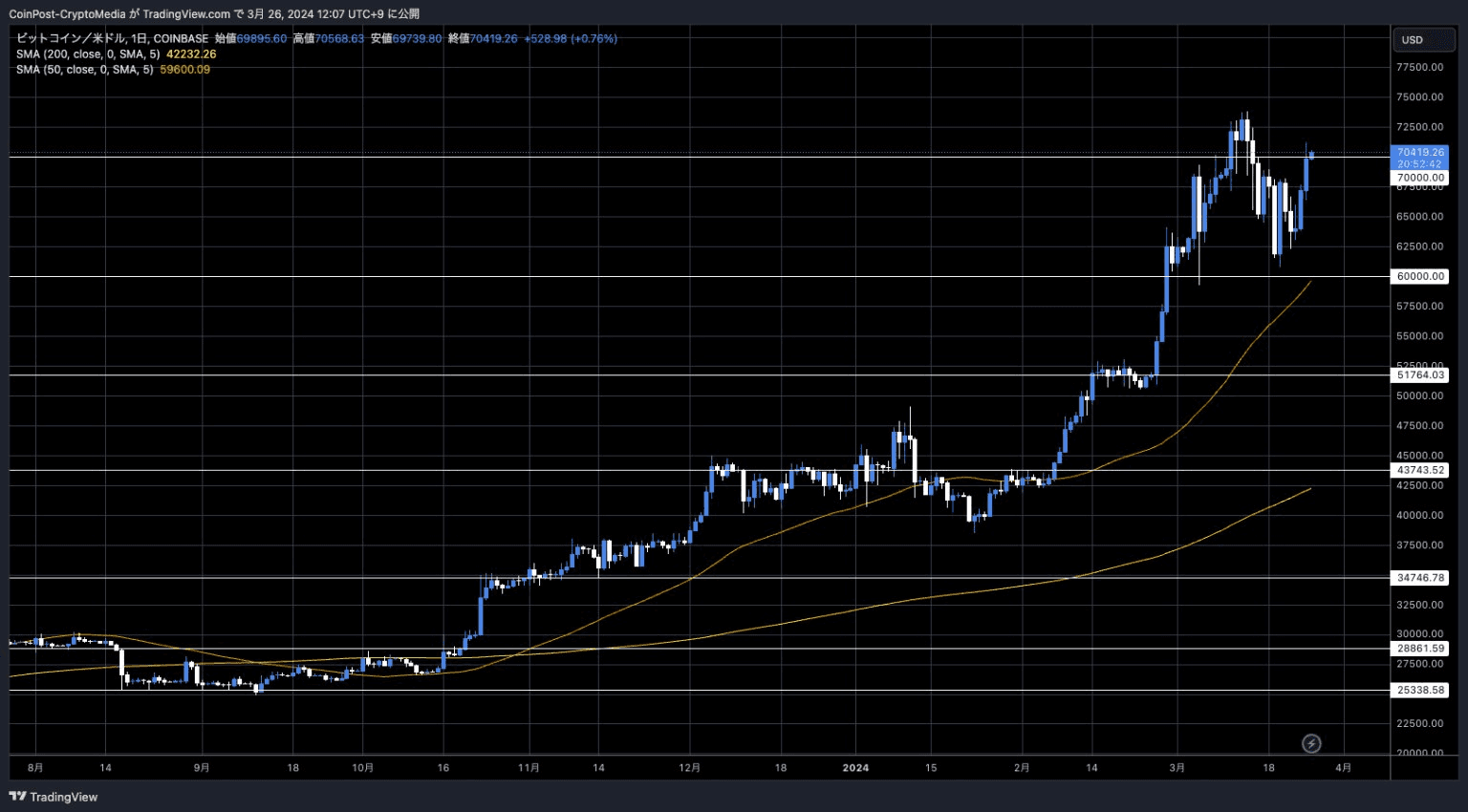
Task: Click the open price 69895.60
Action: [261, 39]
